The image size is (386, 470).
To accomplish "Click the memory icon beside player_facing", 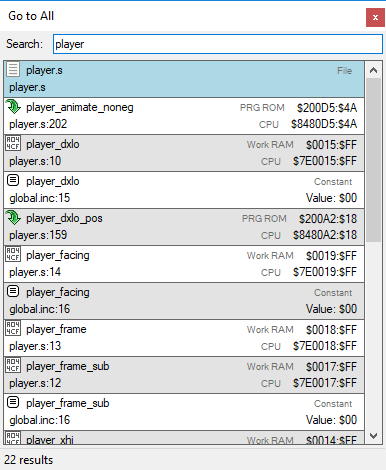I will (13, 254).
